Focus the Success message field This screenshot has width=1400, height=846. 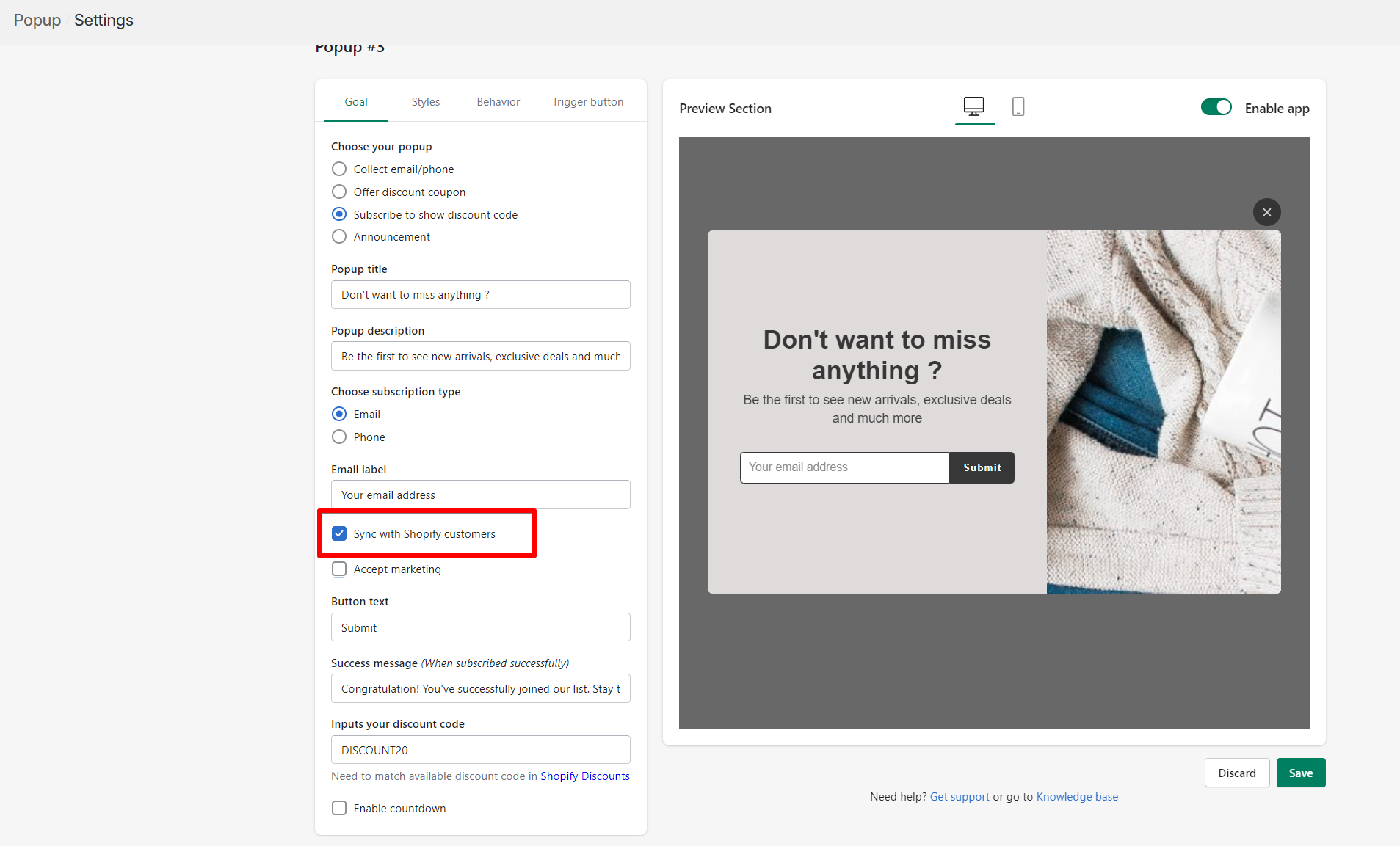(x=481, y=688)
